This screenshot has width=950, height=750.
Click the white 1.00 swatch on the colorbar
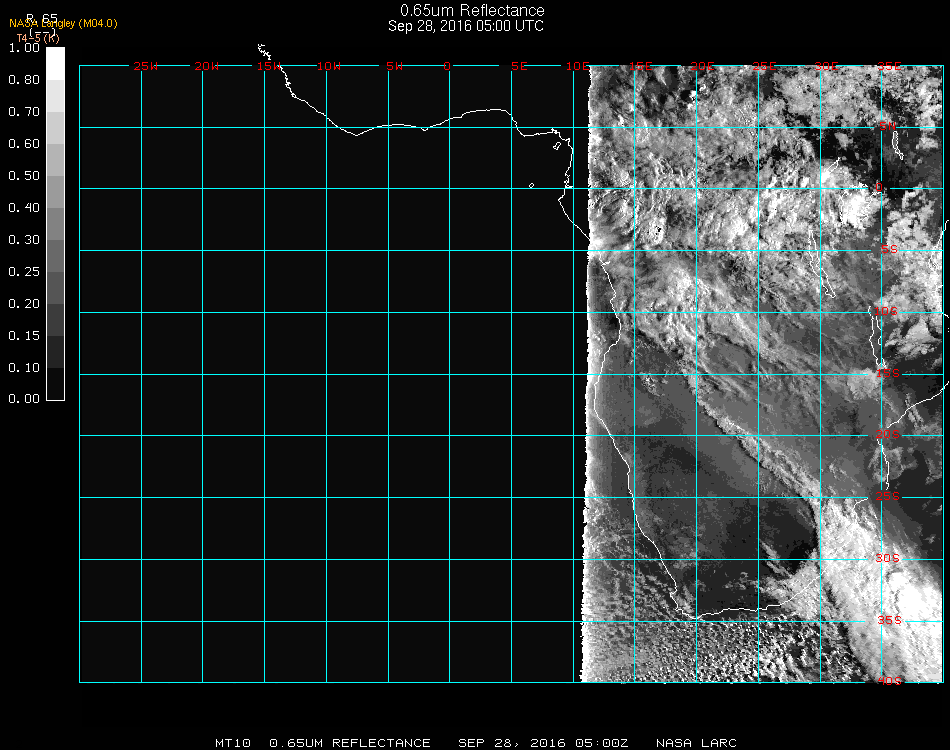[56, 63]
